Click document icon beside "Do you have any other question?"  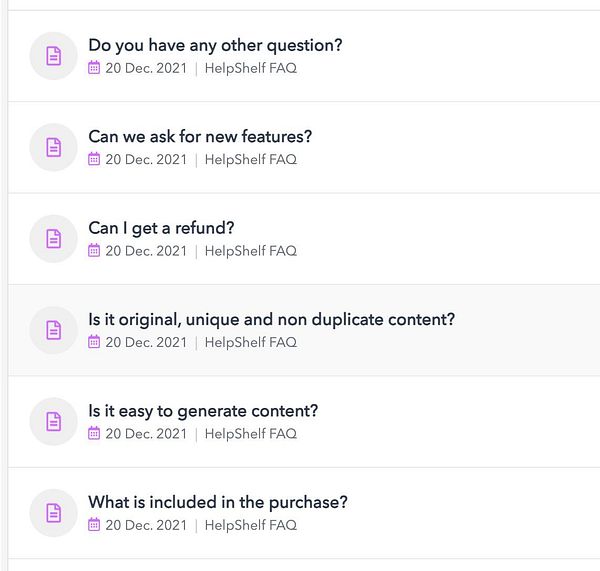coord(53,56)
